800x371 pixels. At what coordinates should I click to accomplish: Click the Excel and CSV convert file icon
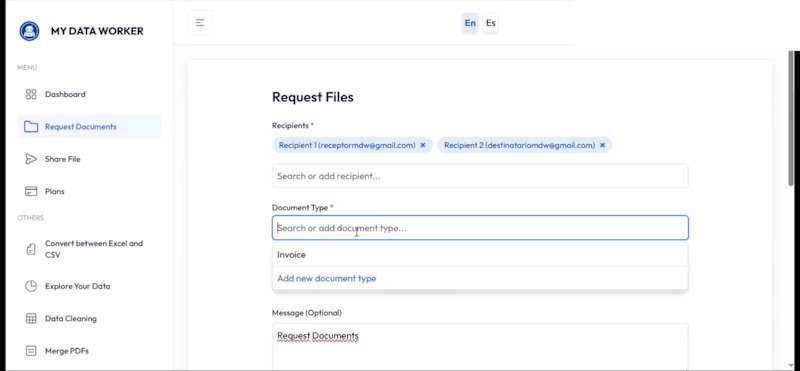[x=31, y=249]
